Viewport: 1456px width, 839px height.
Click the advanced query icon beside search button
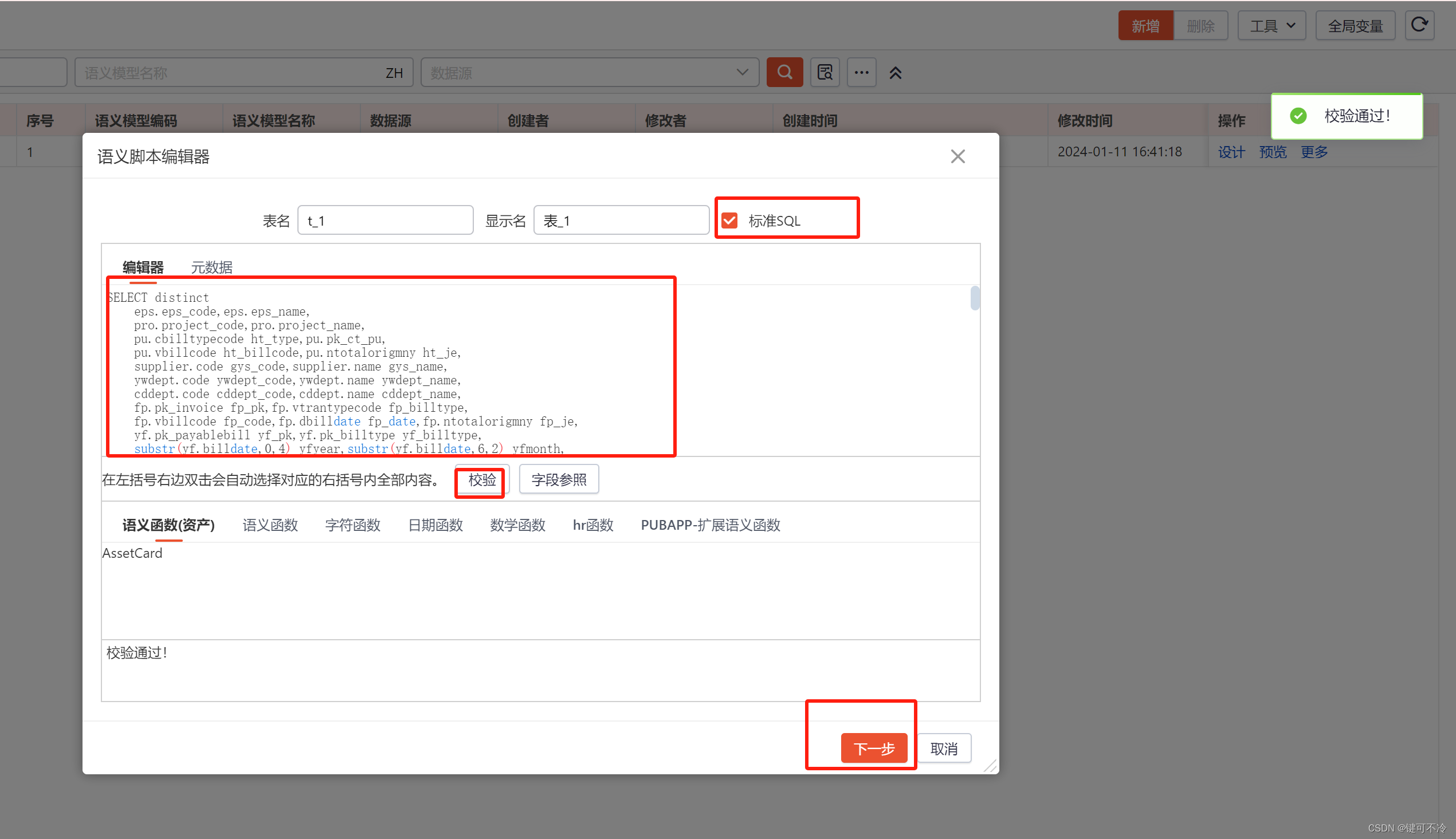[x=824, y=72]
